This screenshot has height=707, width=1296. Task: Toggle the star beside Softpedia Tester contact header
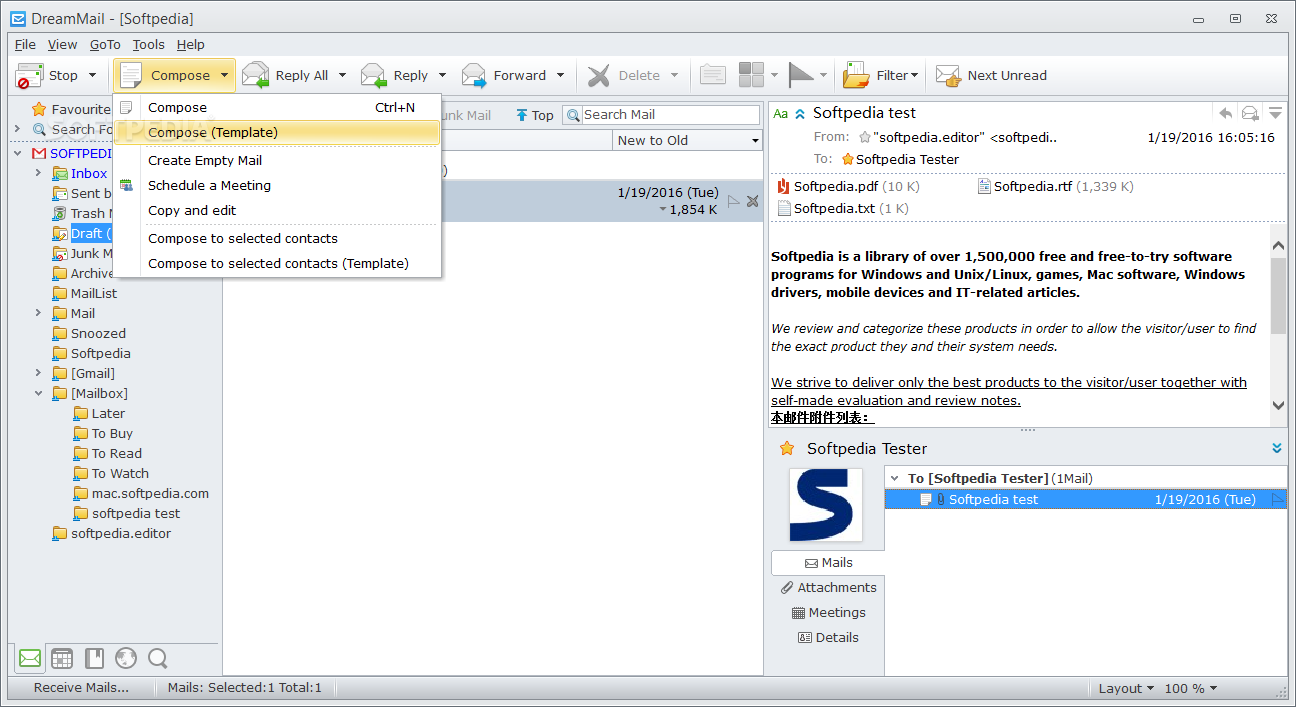point(787,448)
